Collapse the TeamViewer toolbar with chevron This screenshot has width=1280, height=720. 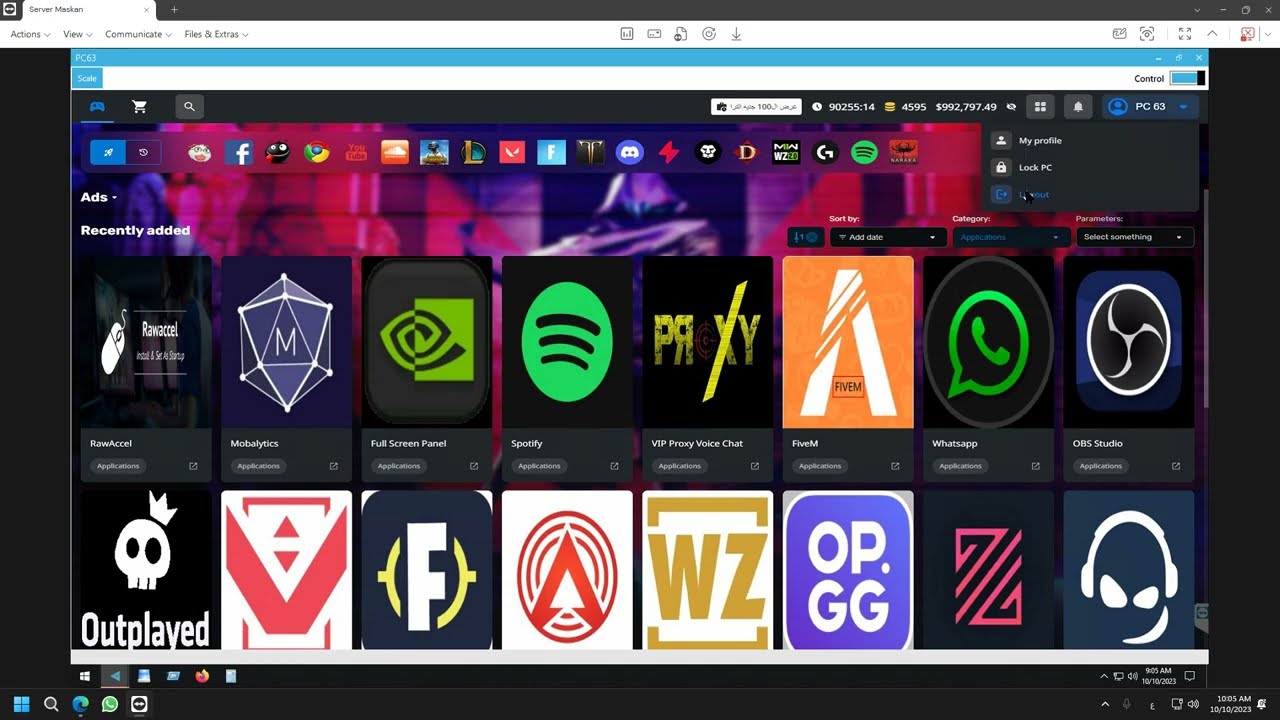(1212, 34)
